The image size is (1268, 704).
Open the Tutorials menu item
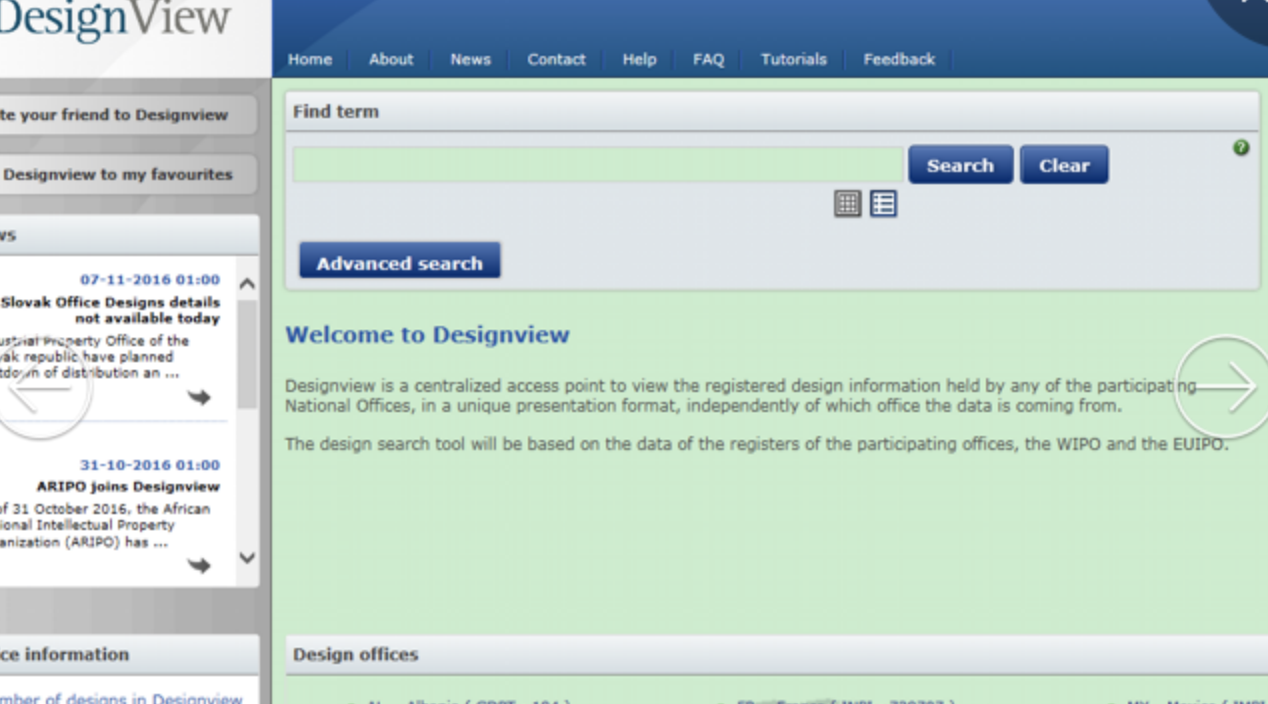(793, 59)
